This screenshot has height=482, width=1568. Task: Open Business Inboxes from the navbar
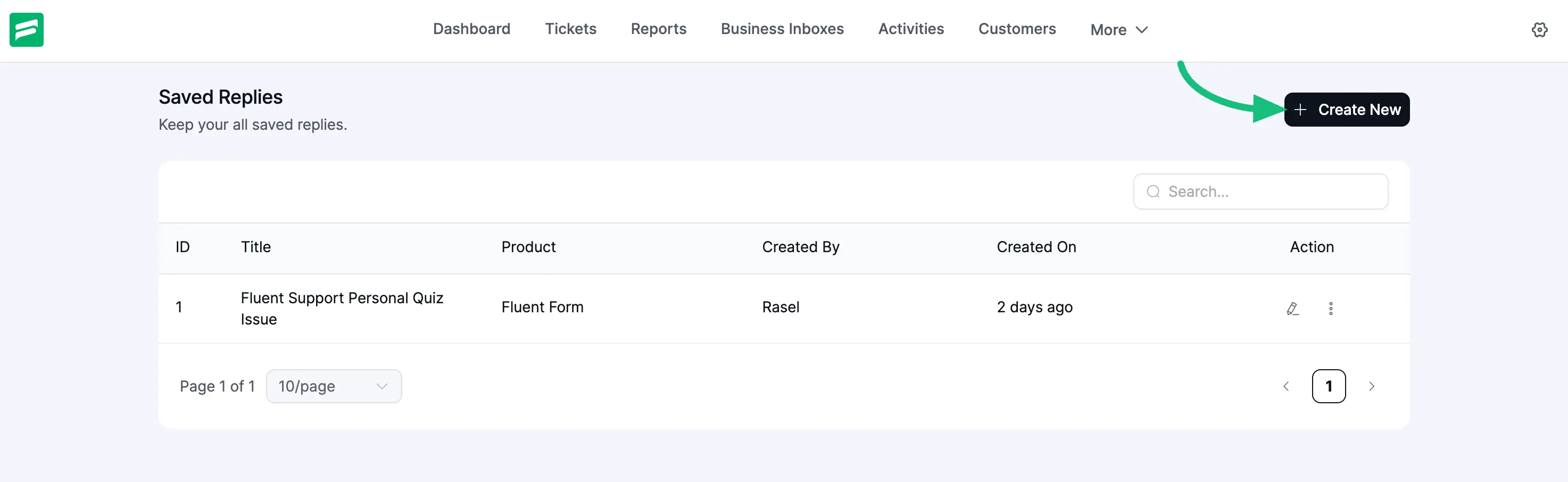click(782, 29)
